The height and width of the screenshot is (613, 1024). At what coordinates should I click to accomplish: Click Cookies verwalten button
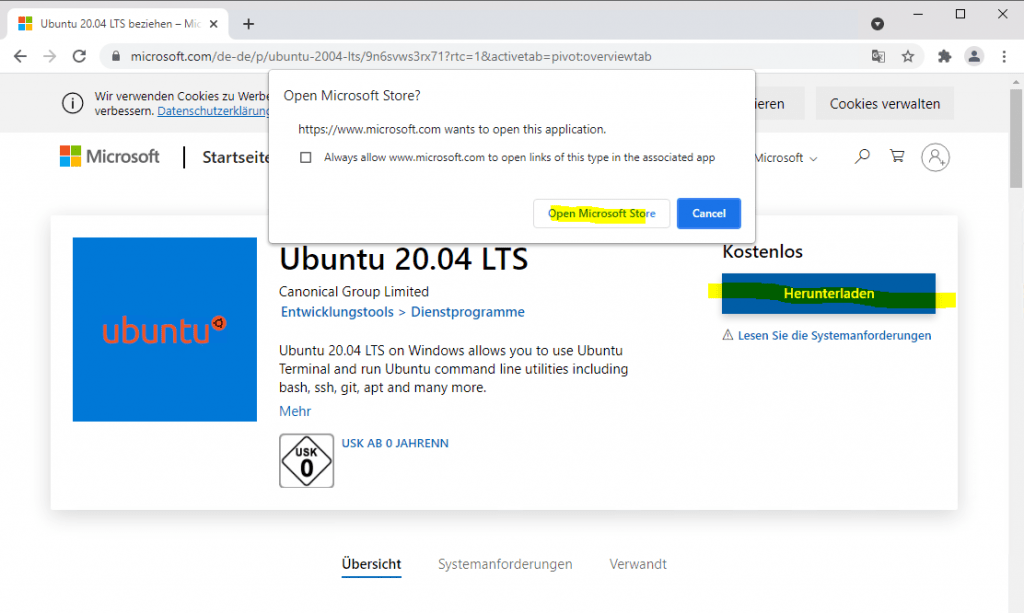884,104
